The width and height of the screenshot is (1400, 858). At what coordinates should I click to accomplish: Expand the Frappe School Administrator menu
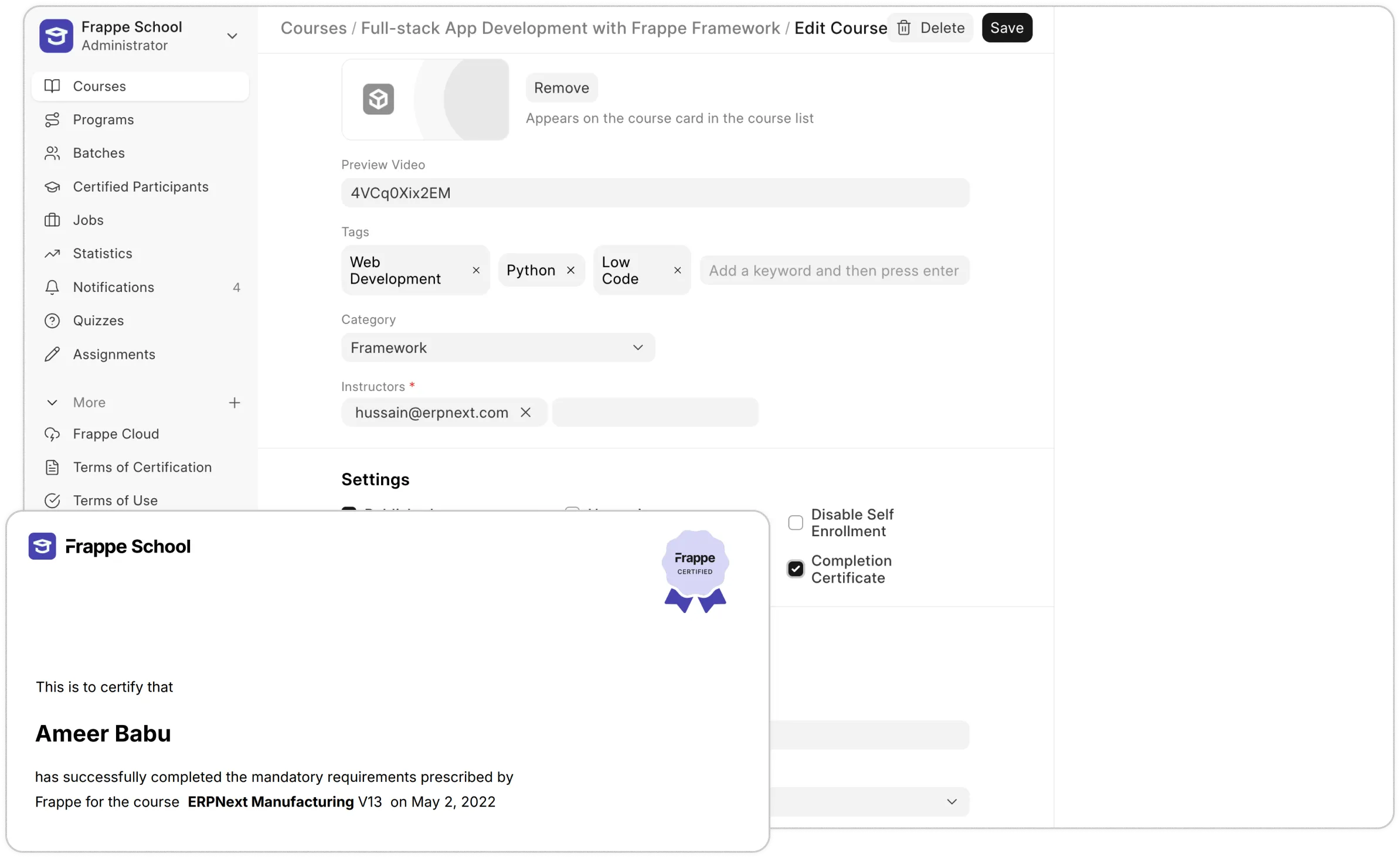click(x=232, y=36)
